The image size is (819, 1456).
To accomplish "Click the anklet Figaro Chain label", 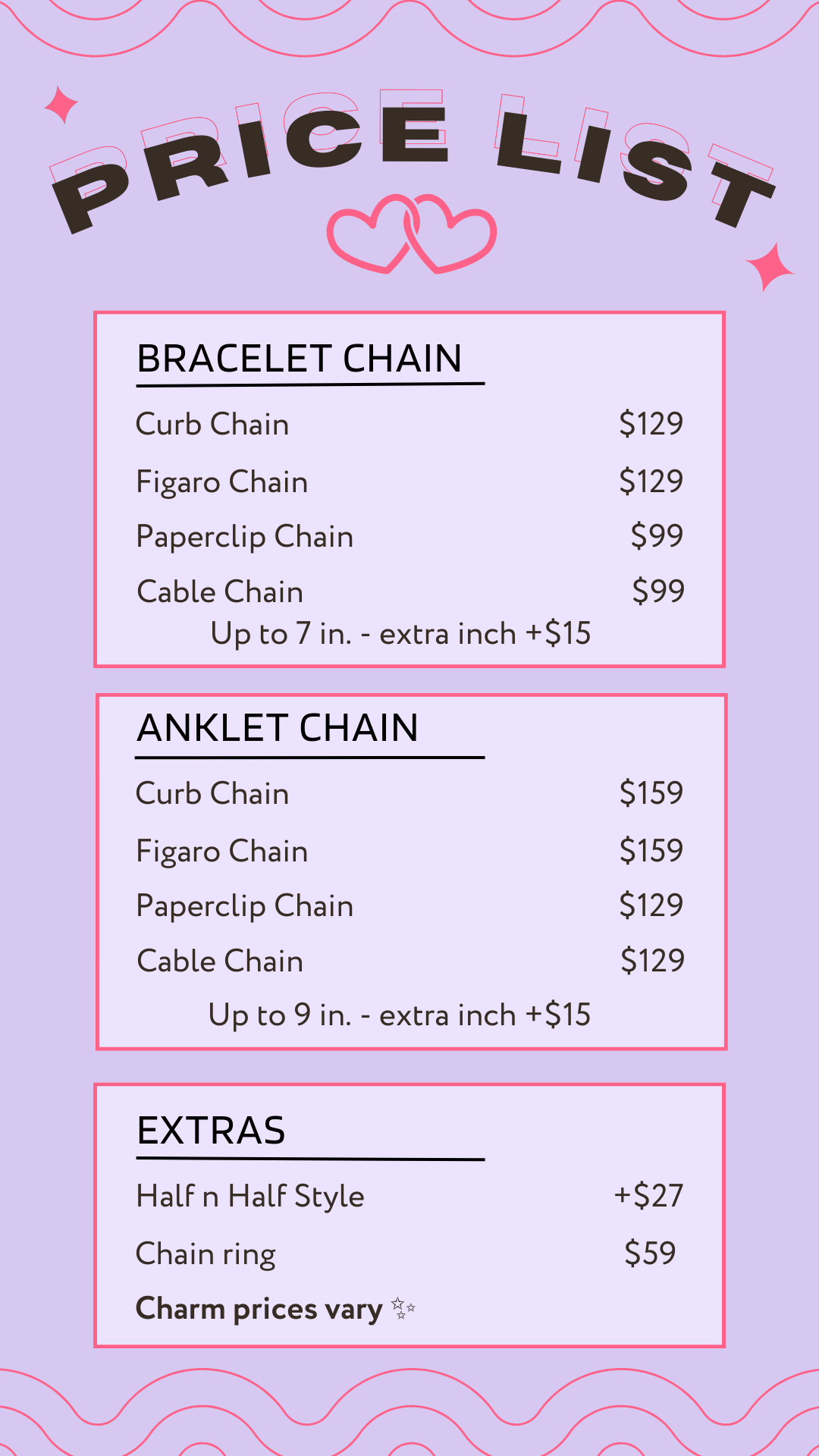I will tap(221, 852).
